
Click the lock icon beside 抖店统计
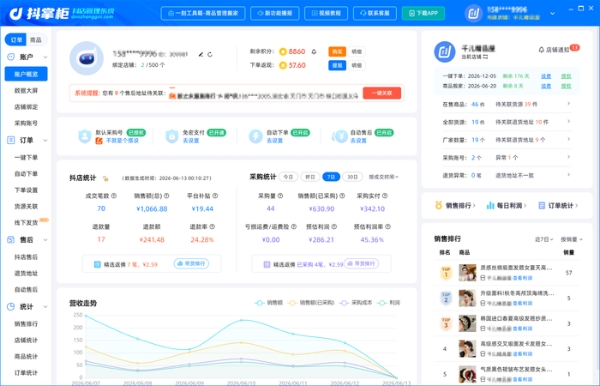point(106,178)
